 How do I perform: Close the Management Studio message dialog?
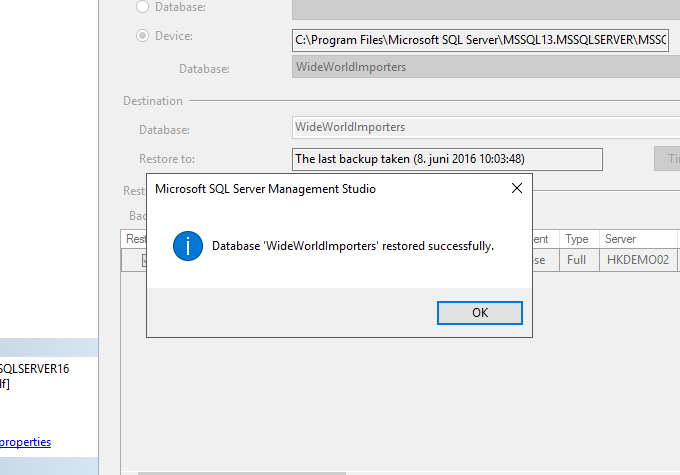point(517,188)
